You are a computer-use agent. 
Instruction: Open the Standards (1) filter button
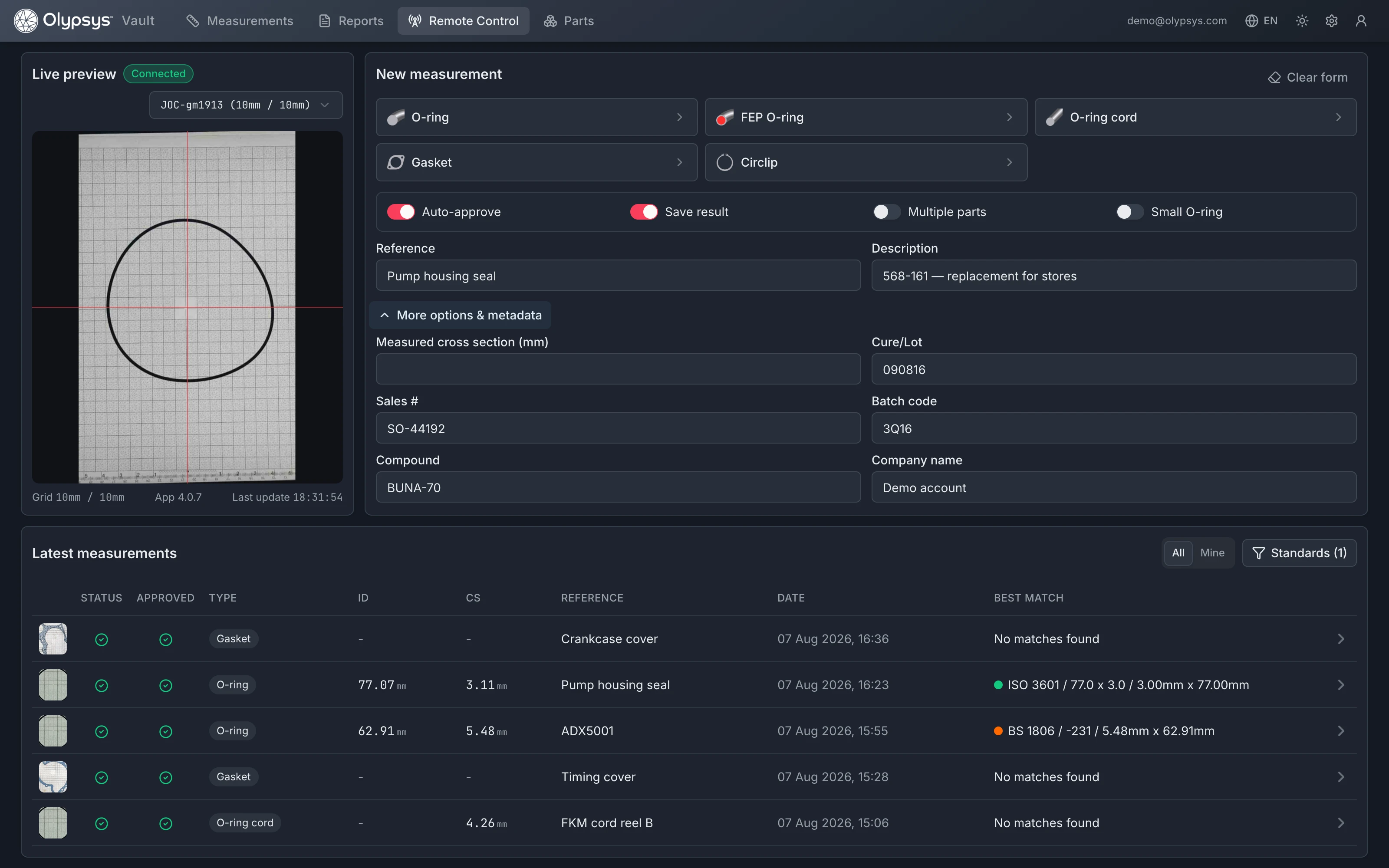1299,553
